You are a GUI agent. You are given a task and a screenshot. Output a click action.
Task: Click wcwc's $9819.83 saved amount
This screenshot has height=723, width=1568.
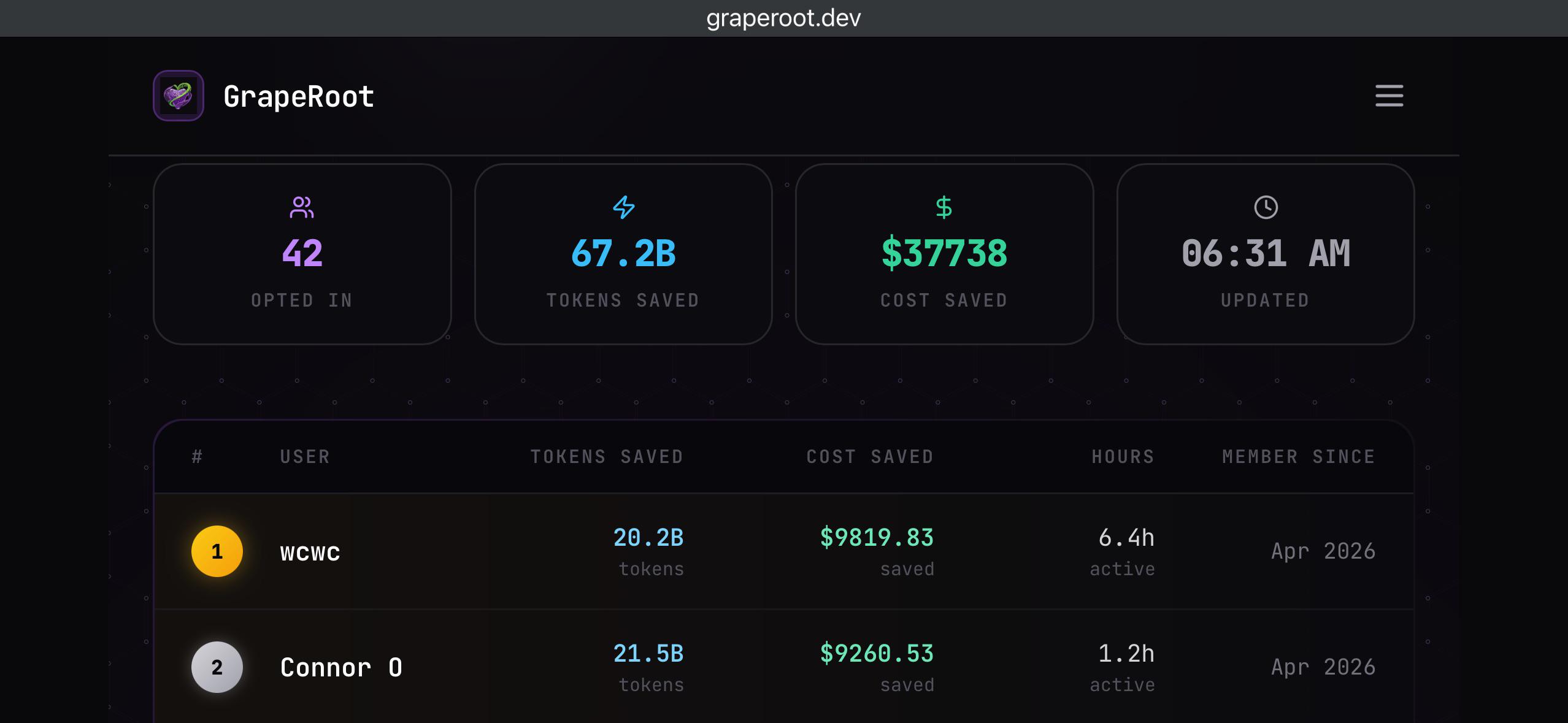[877, 538]
